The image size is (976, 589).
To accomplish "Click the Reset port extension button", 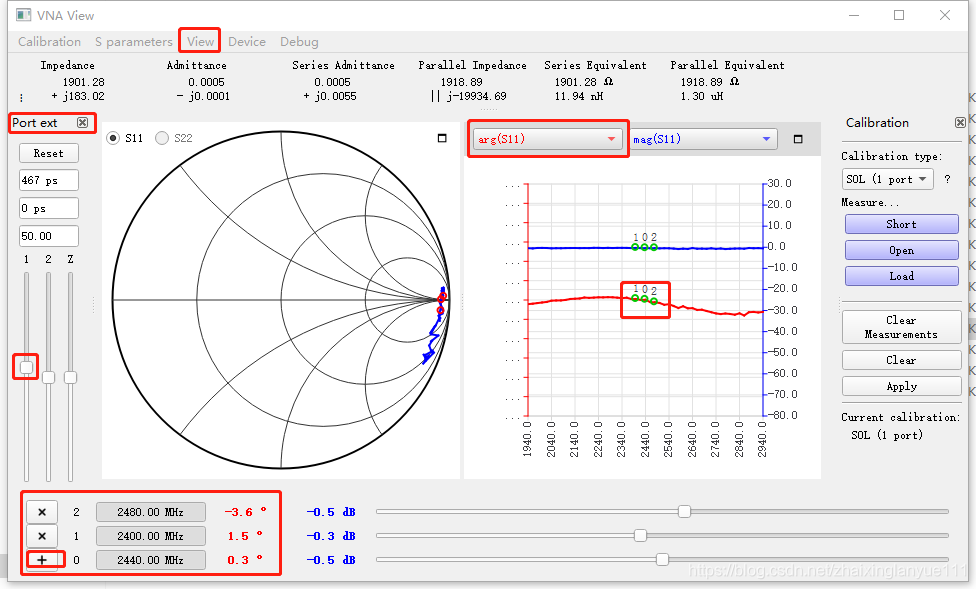I will coord(49,153).
